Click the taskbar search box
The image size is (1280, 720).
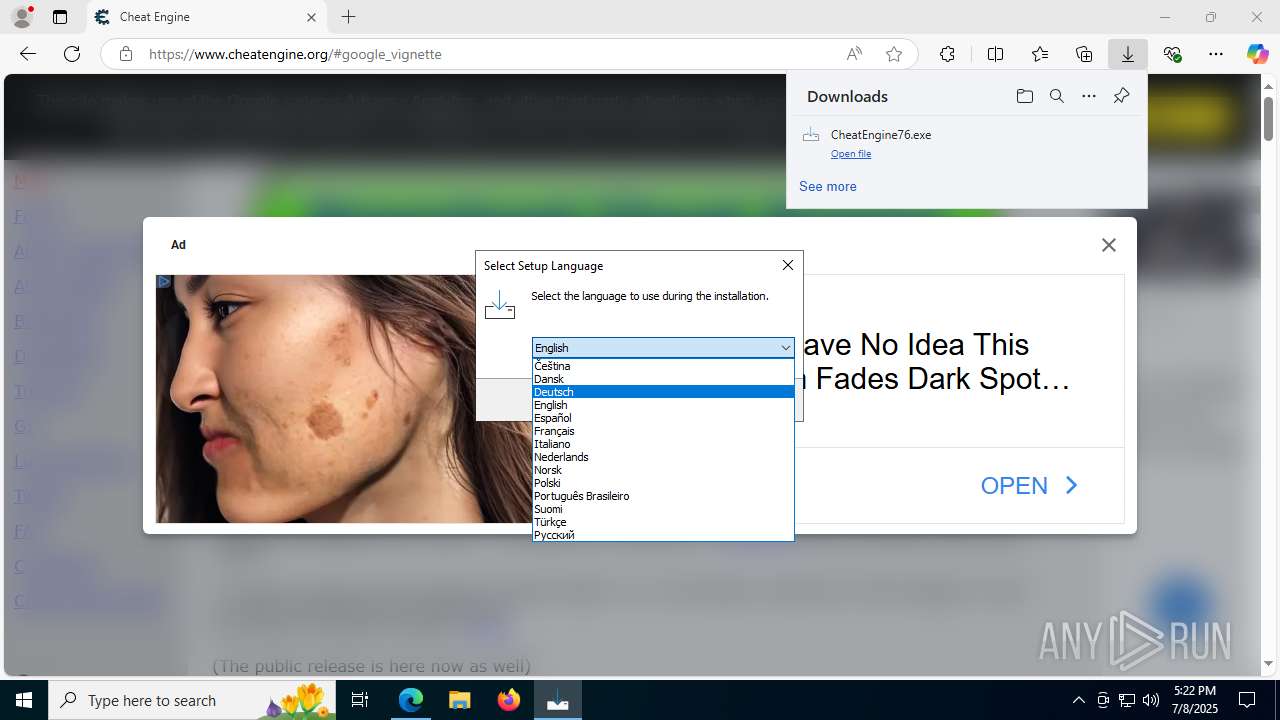tap(192, 700)
